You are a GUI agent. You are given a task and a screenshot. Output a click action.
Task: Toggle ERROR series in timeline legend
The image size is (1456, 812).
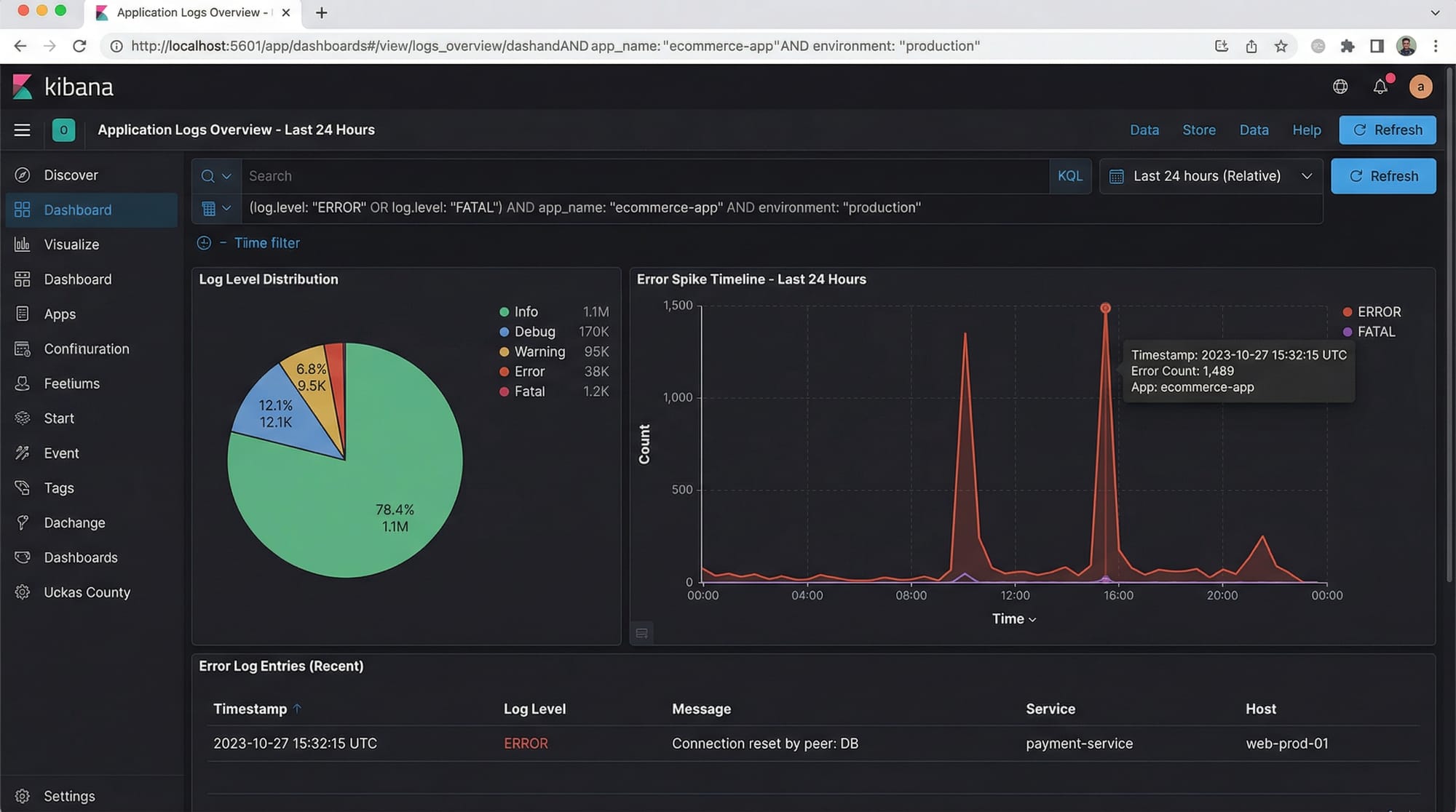(x=1378, y=312)
